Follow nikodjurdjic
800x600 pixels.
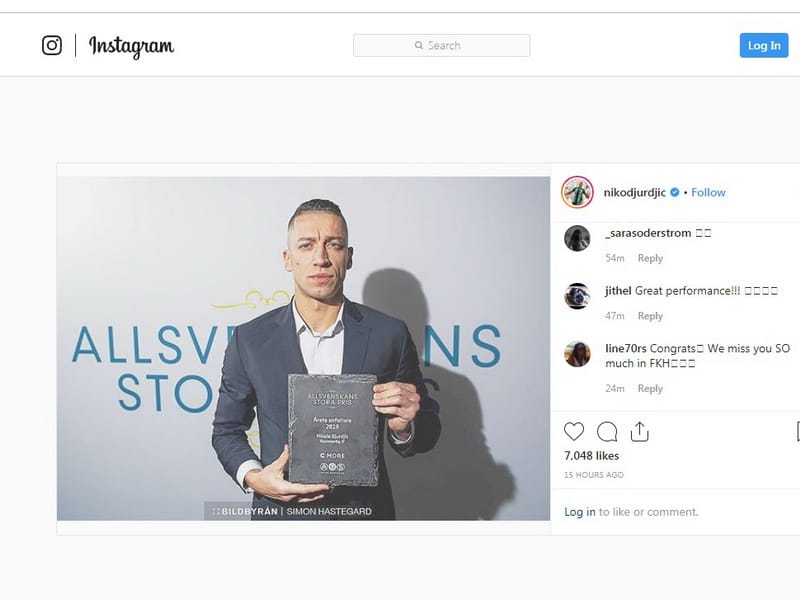pyautogui.click(x=708, y=192)
